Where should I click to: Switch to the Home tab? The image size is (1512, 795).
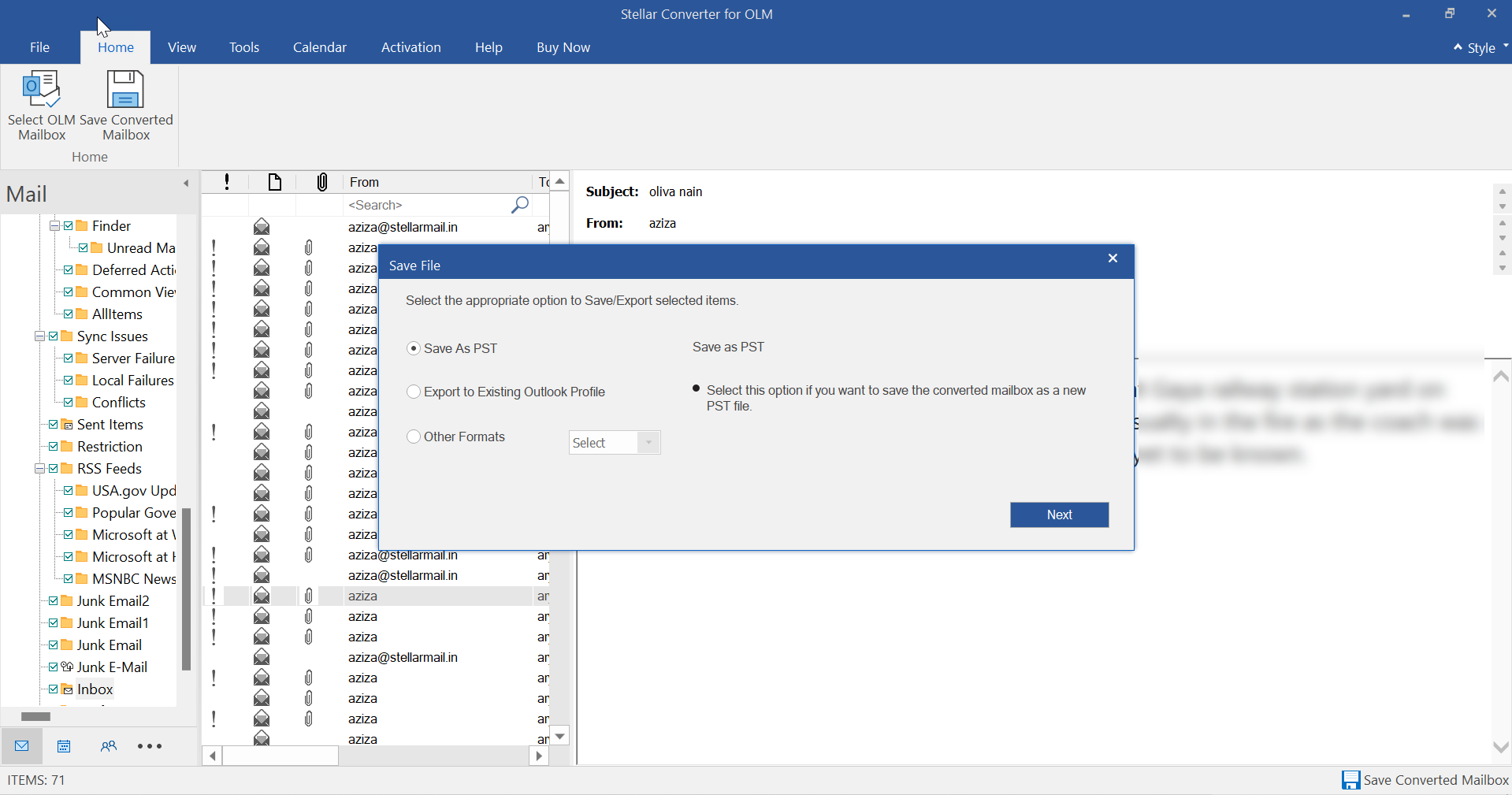point(116,47)
